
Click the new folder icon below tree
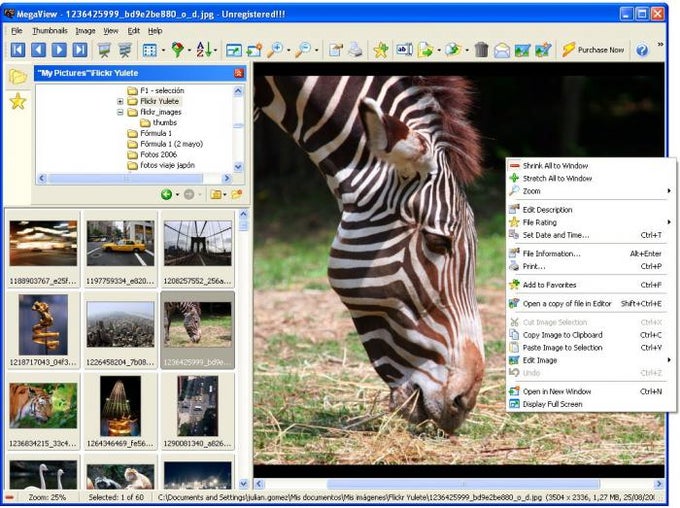237,194
